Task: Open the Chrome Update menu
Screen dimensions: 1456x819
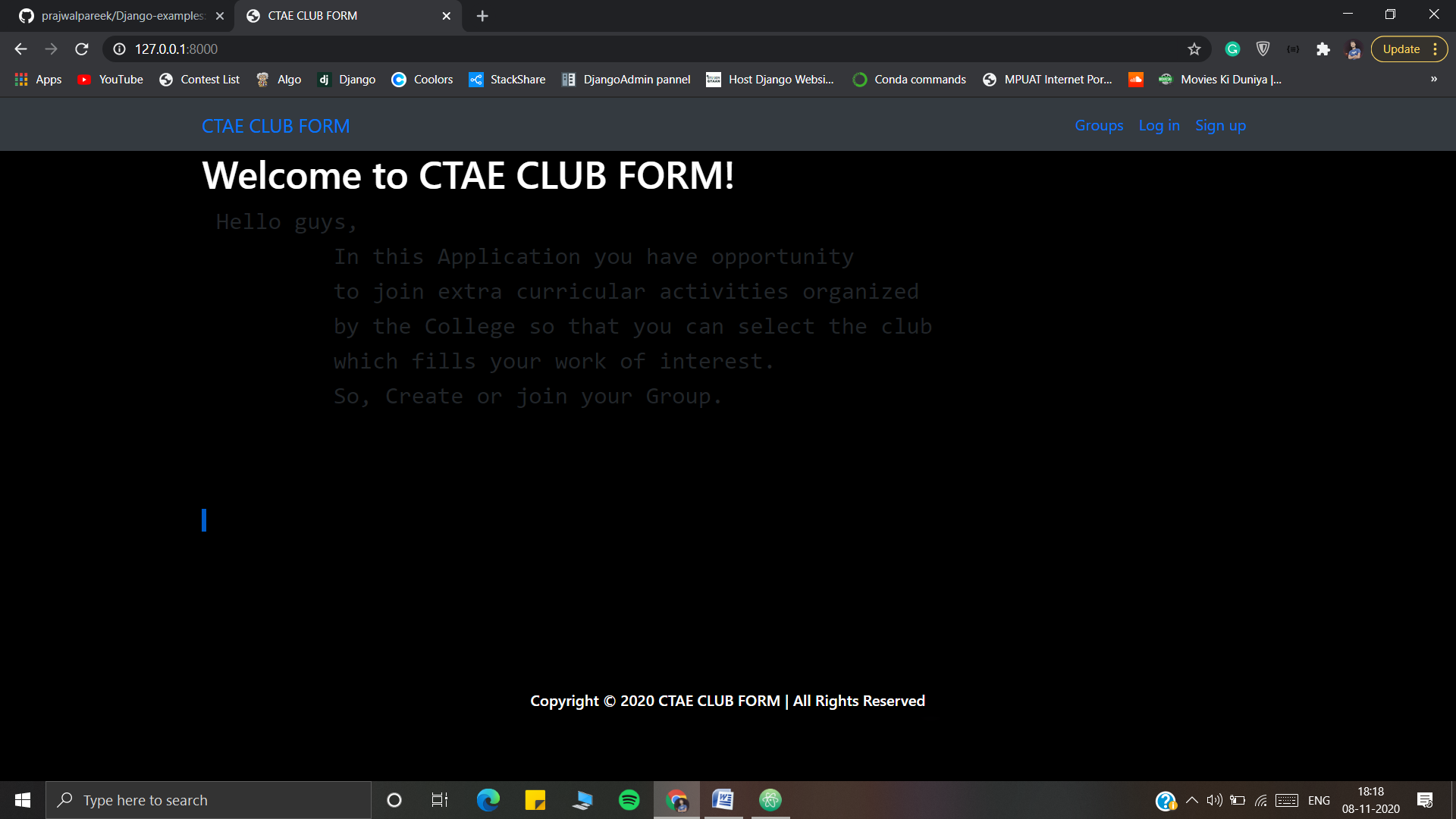Action: [1408, 49]
